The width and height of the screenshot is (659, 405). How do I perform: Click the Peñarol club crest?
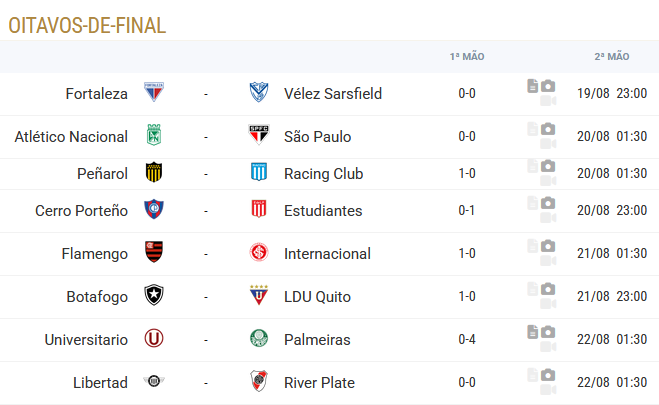click(x=154, y=172)
